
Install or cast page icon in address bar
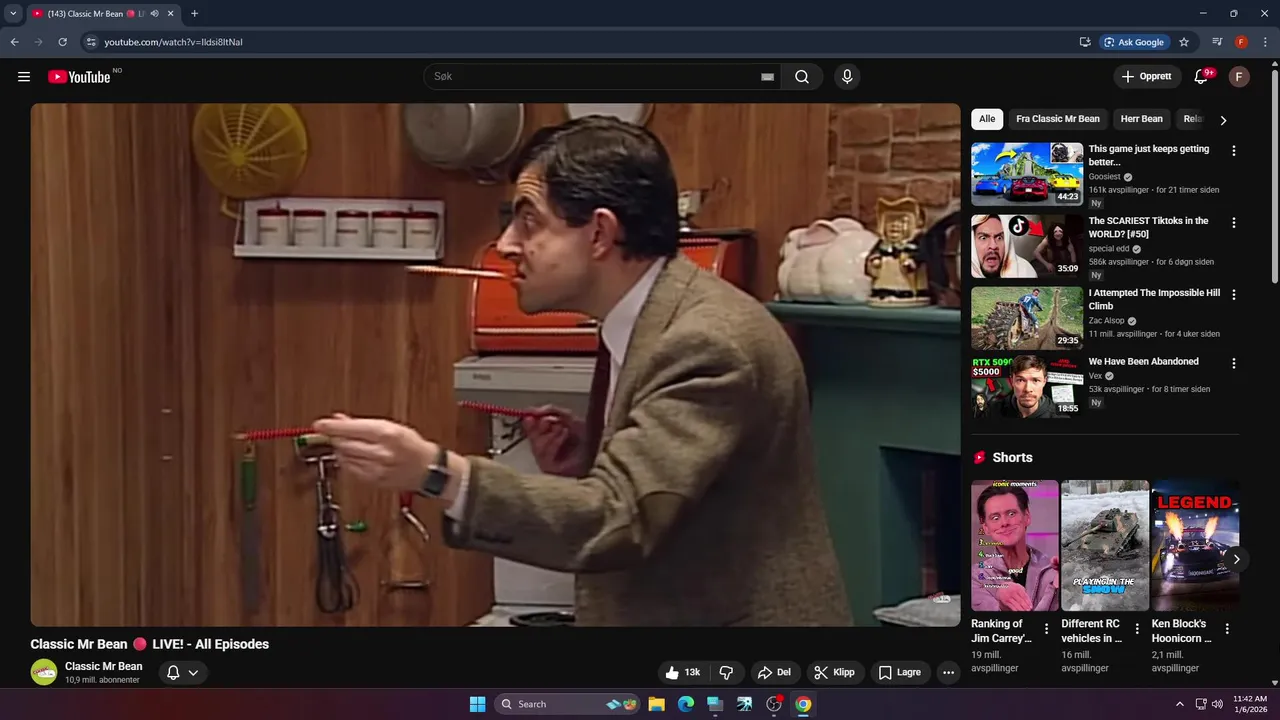coord(1085,42)
